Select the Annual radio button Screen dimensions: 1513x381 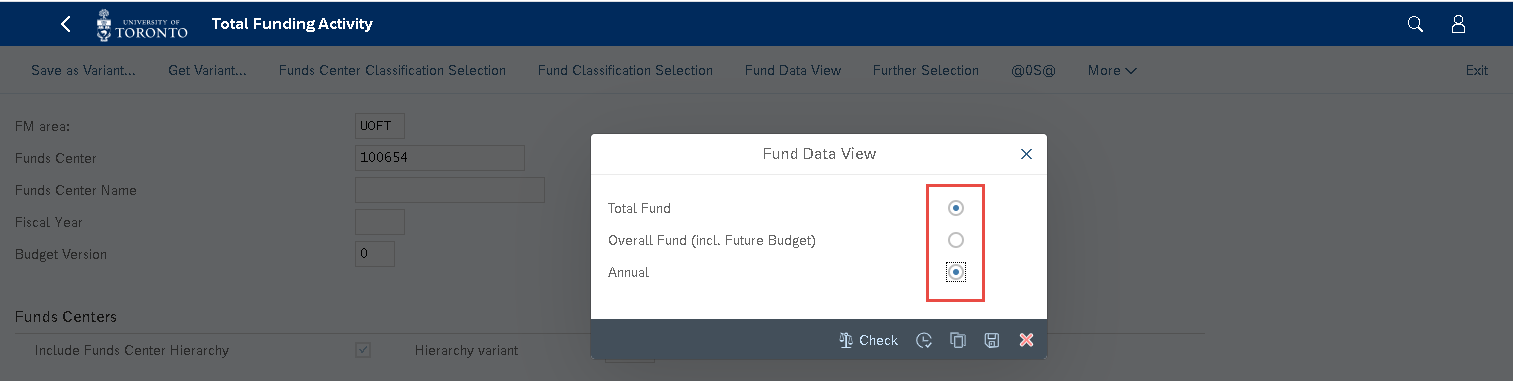coord(956,272)
